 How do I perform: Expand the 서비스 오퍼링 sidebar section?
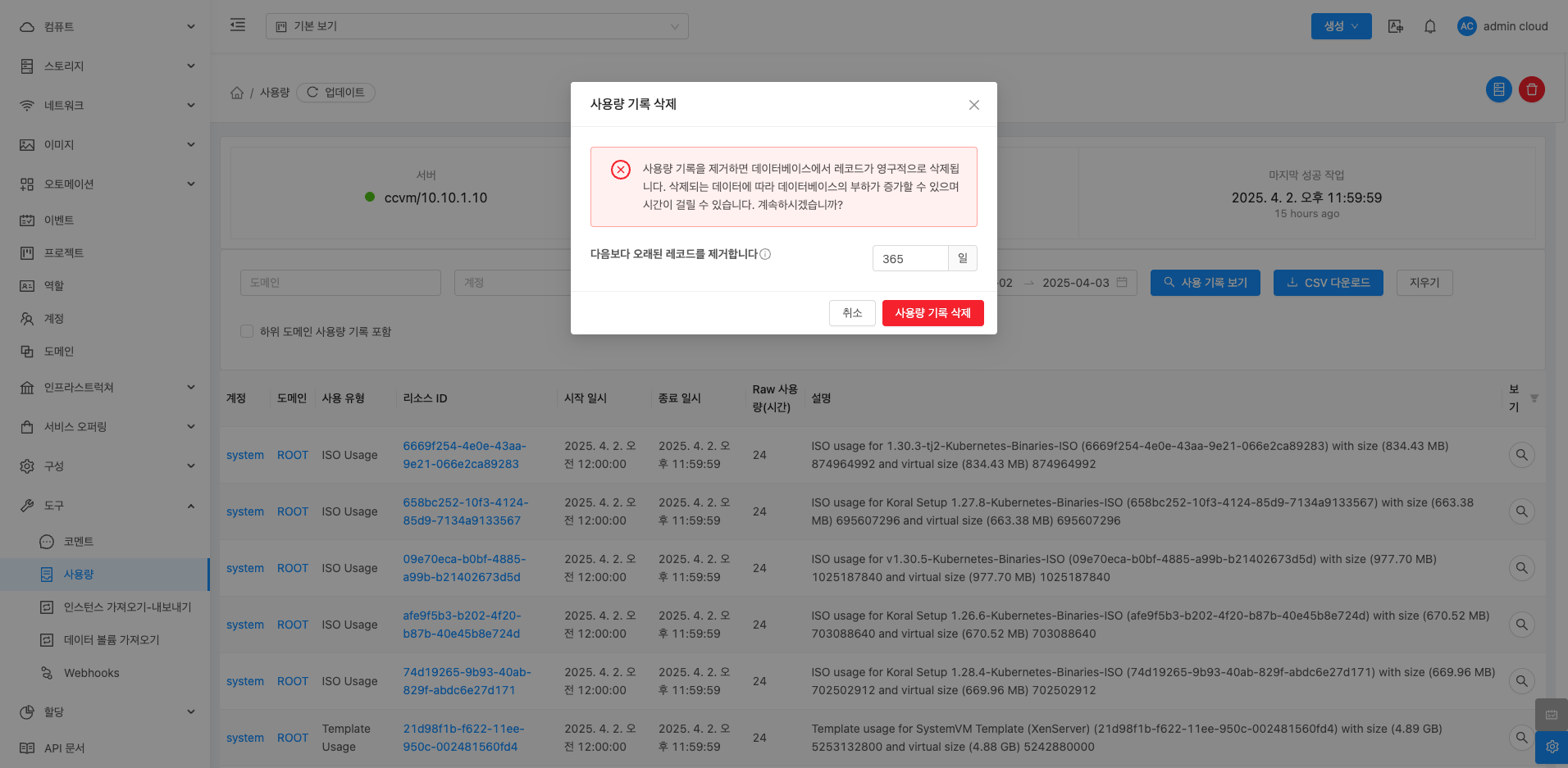[x=105, y=426]
